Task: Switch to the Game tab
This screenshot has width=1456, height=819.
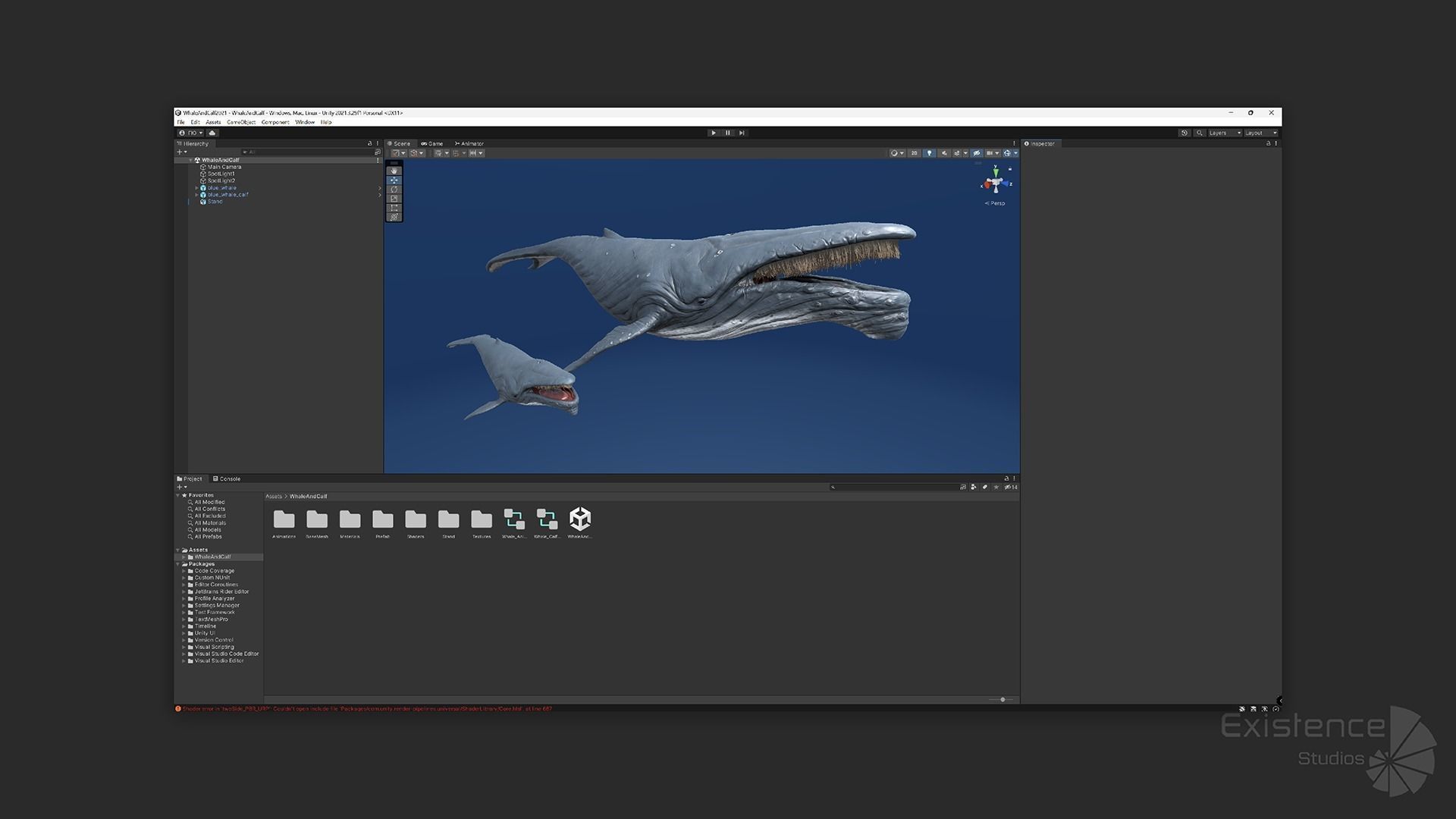Action: coord(432,143)
